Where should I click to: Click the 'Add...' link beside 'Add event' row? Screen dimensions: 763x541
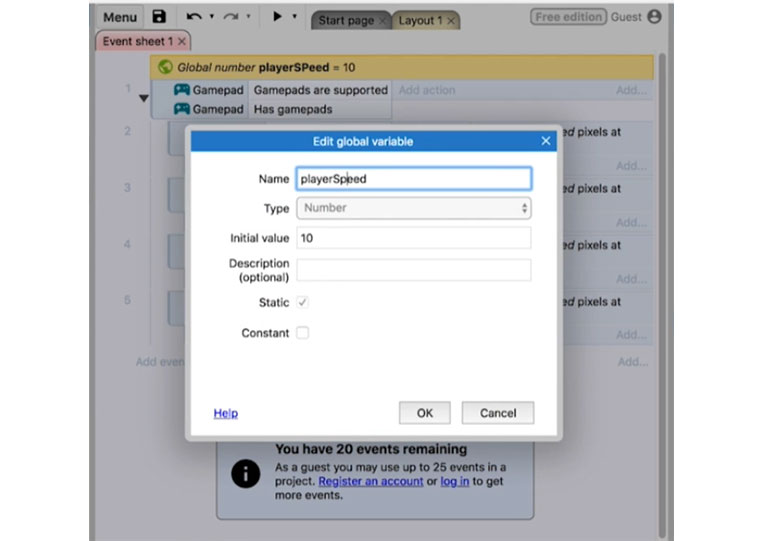[x=633, y=361]
